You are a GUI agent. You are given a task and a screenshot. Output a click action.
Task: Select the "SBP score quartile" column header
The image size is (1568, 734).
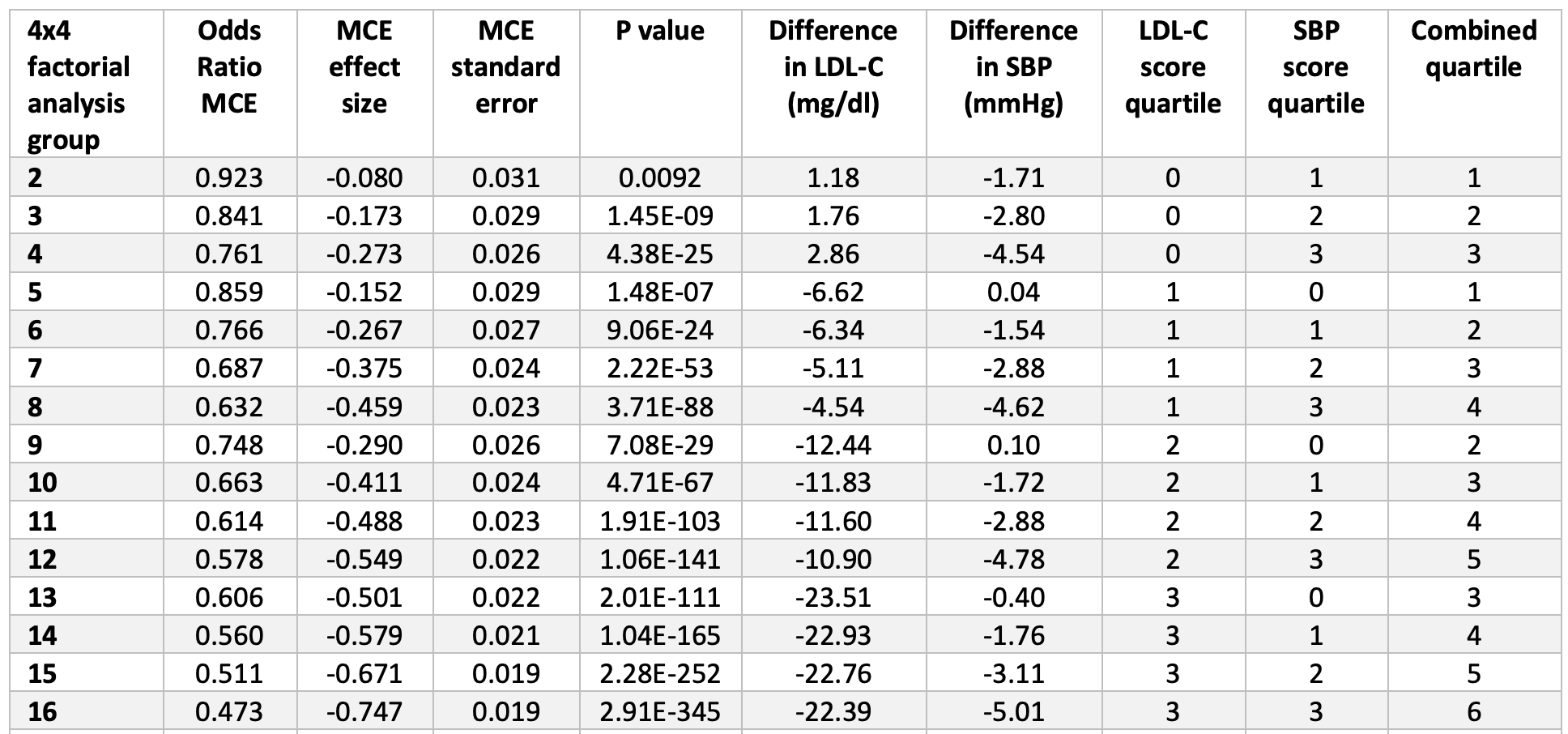[1315, 66]
